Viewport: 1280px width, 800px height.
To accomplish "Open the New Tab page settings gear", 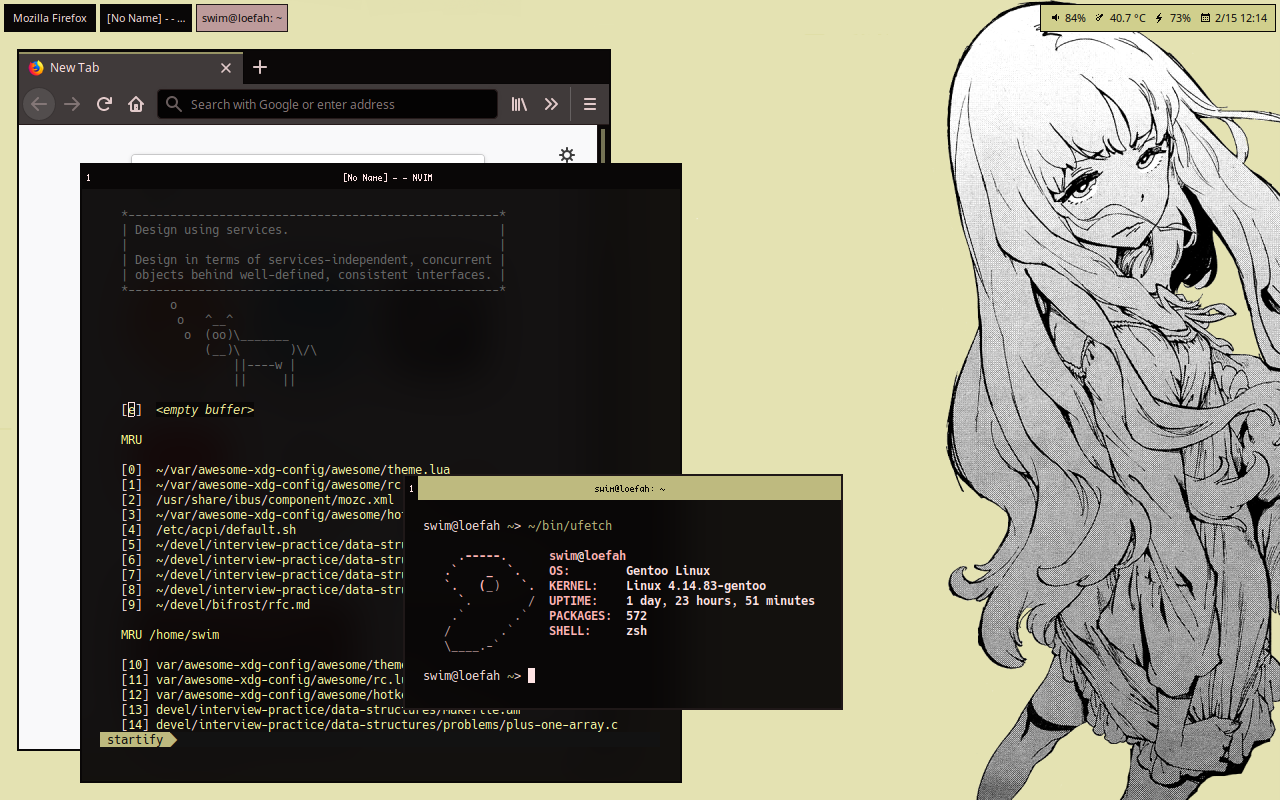I will tap(567, 155).
